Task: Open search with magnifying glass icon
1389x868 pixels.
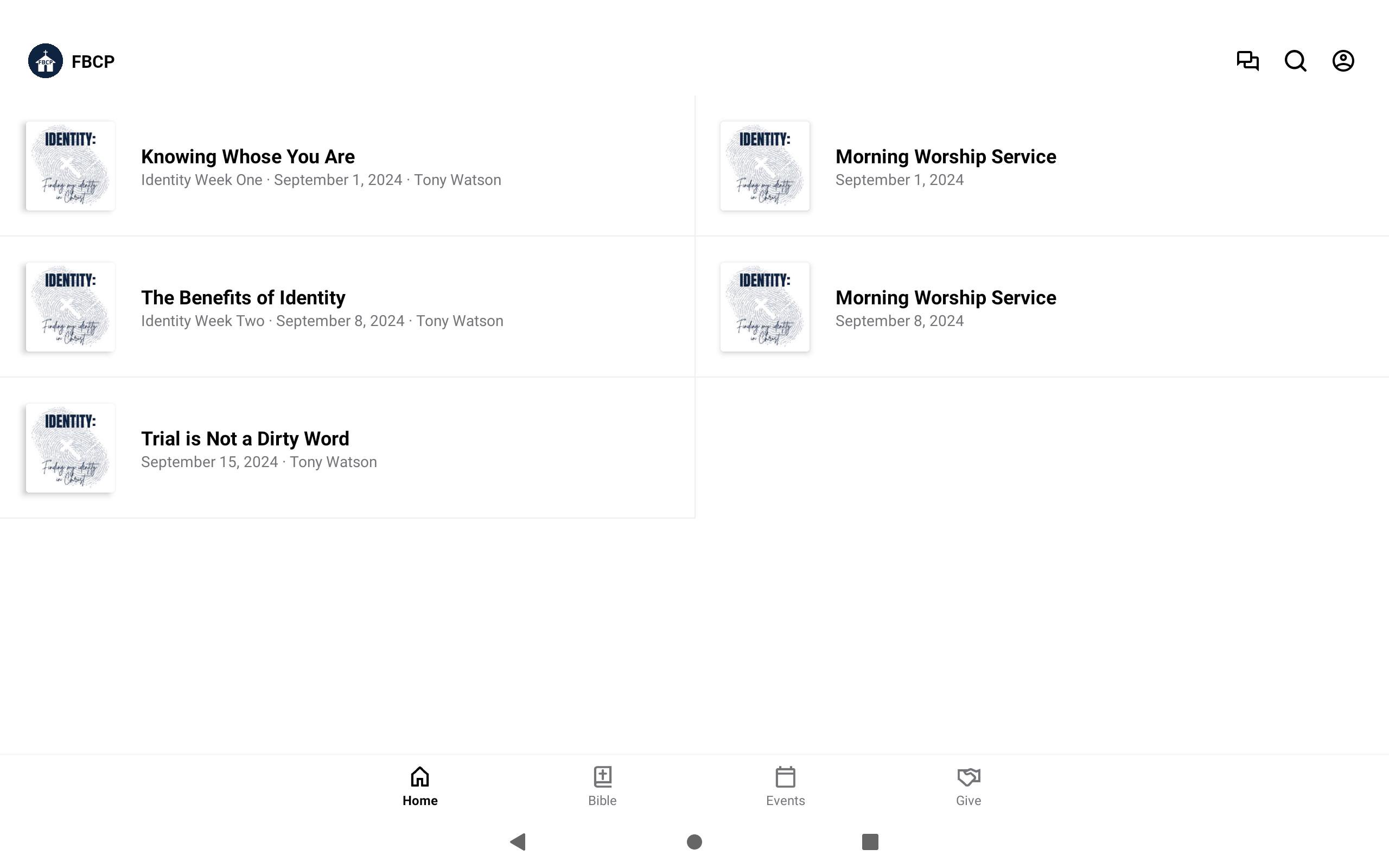Action: pos(1295,61)
